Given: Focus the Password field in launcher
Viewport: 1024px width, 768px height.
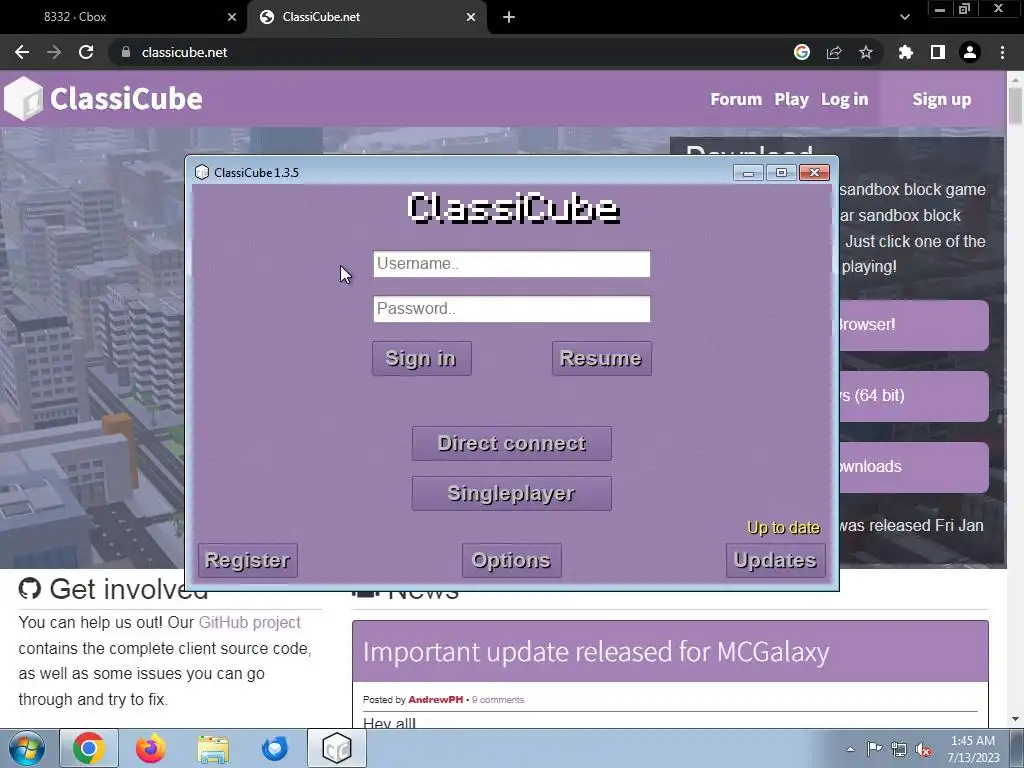Looking at the screenshot, I should coord(511,309).
